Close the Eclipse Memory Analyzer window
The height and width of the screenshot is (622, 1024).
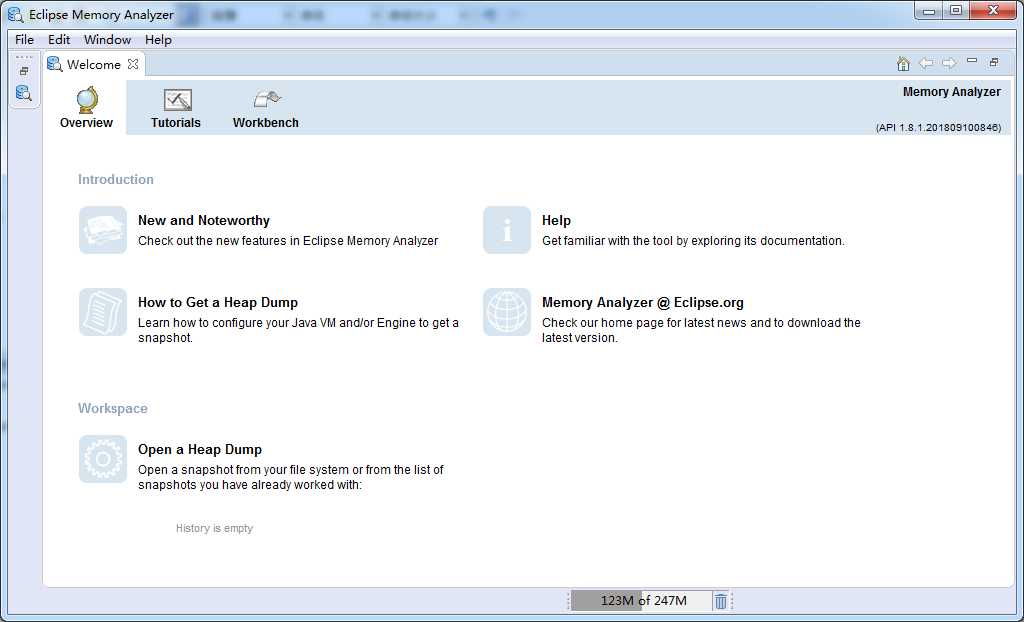pos(993,11)
